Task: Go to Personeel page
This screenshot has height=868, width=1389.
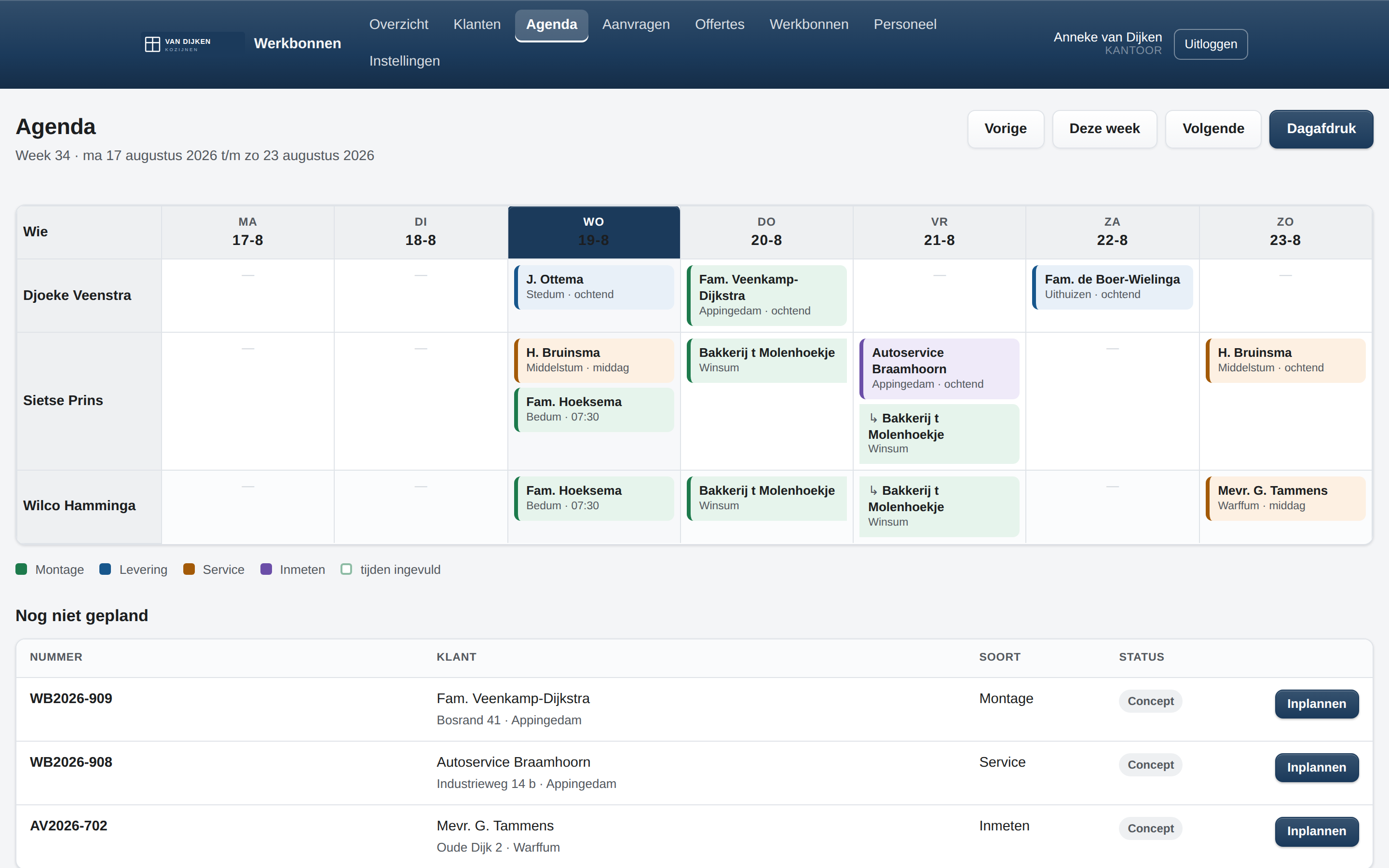Action: click(905, 24)
